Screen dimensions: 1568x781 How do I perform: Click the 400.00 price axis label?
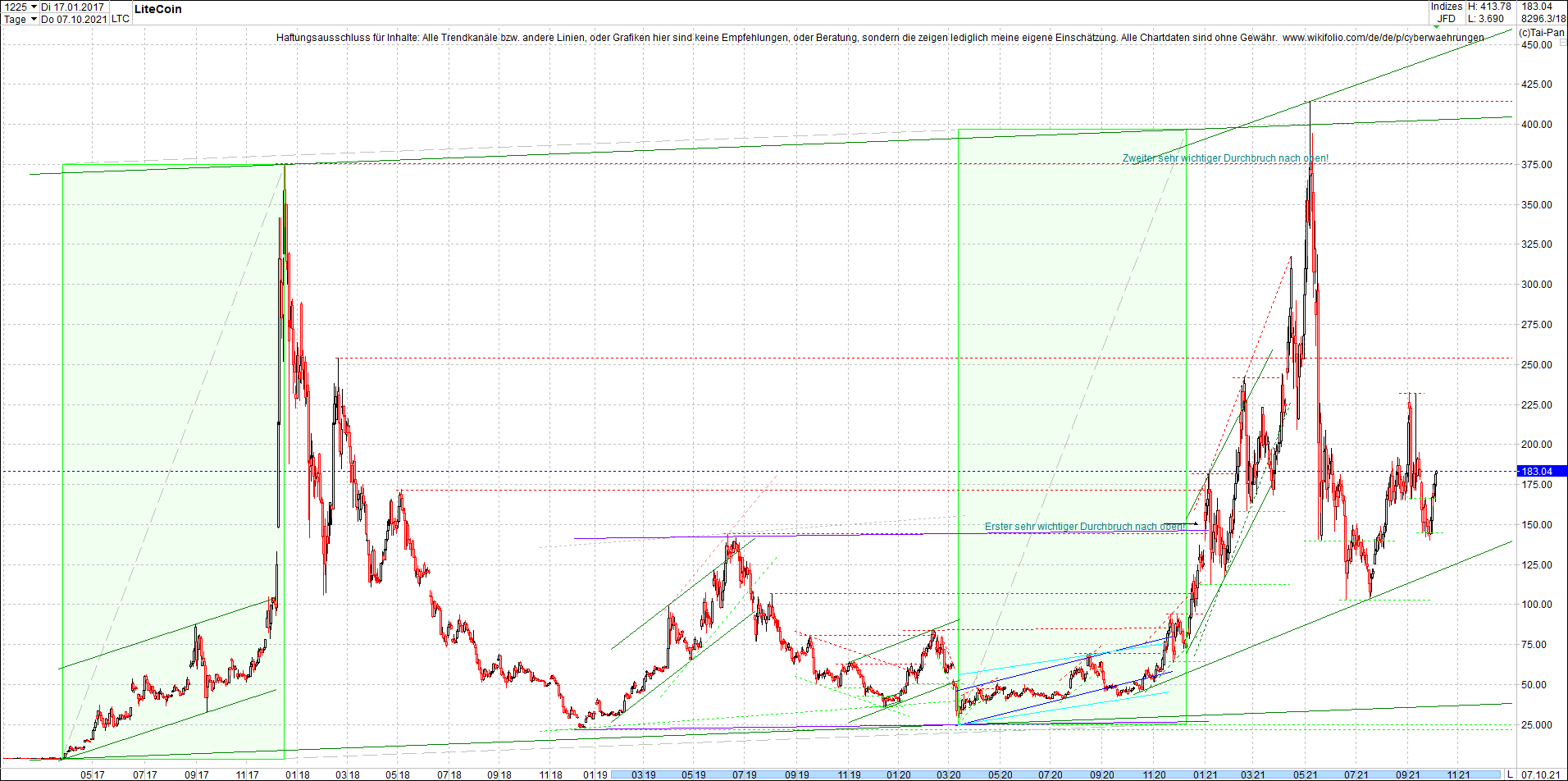(x=1537, y=125)
